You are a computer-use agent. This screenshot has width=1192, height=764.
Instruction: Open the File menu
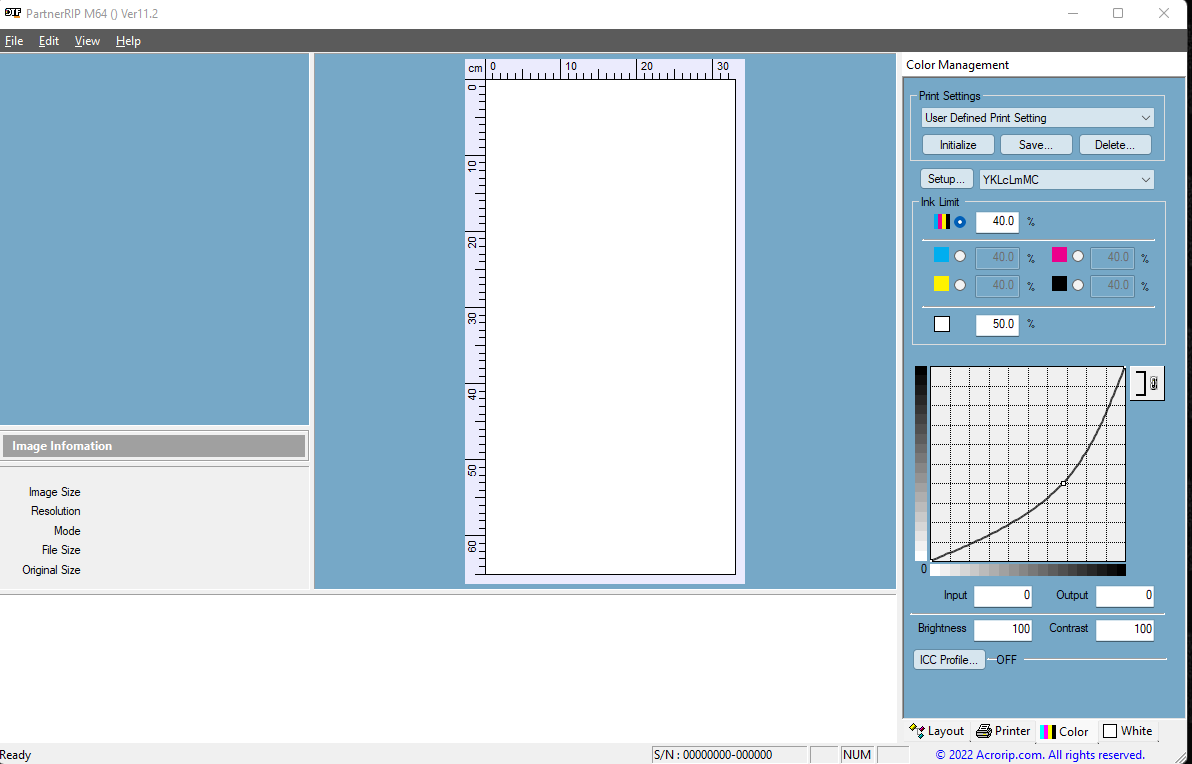[14, 41]
